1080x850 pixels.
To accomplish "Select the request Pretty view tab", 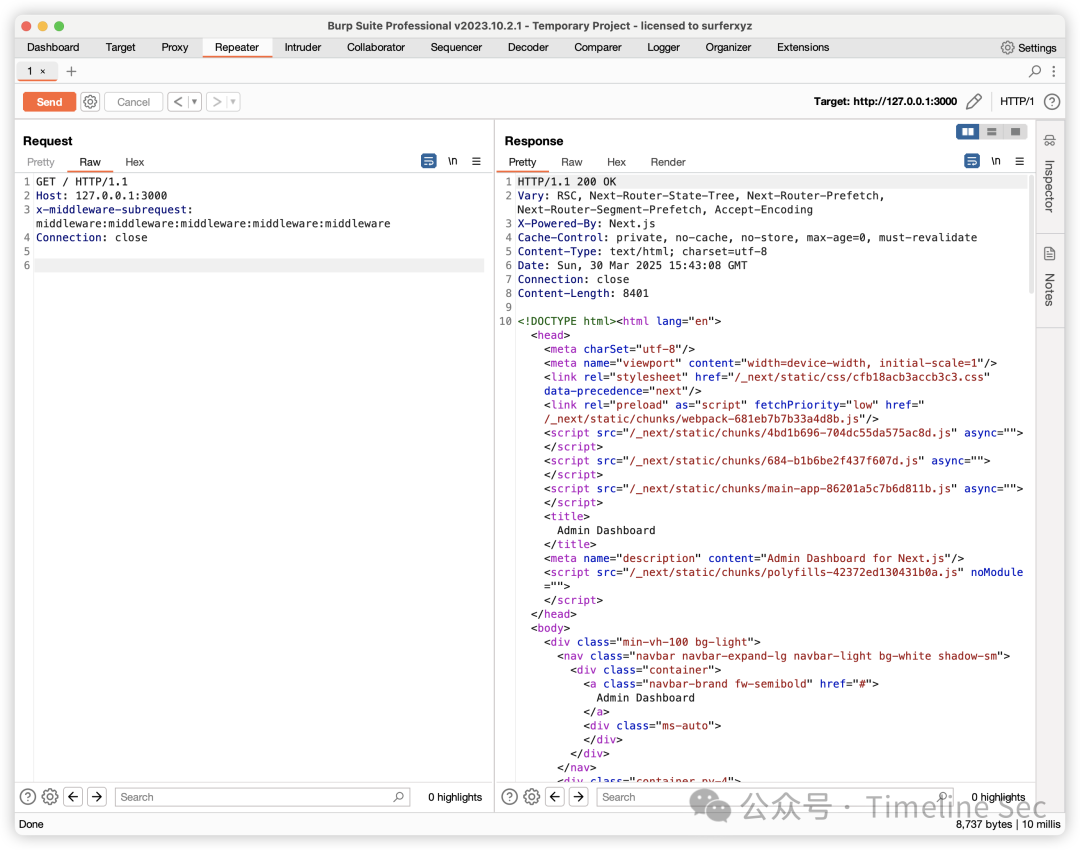I will (x=41, y=162).
